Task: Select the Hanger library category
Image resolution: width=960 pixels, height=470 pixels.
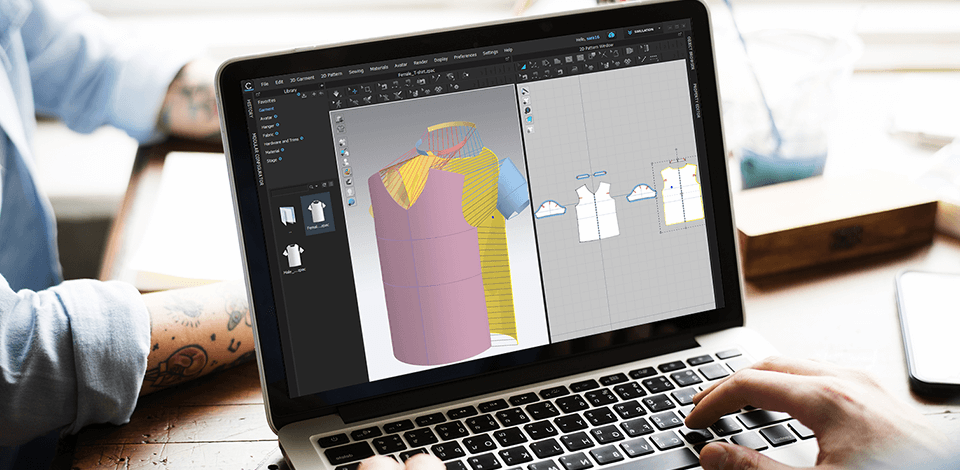Action: 269,125
